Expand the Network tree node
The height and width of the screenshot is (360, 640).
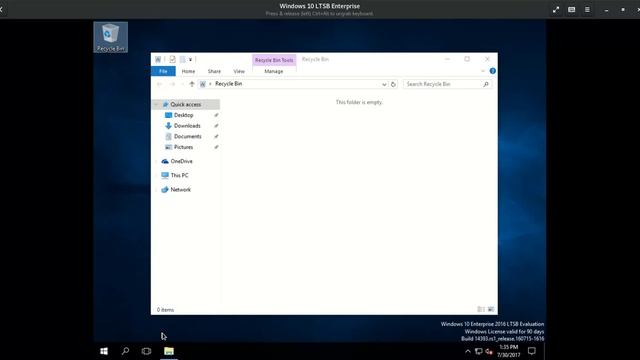pyautogui.click(x=156, y=189)
